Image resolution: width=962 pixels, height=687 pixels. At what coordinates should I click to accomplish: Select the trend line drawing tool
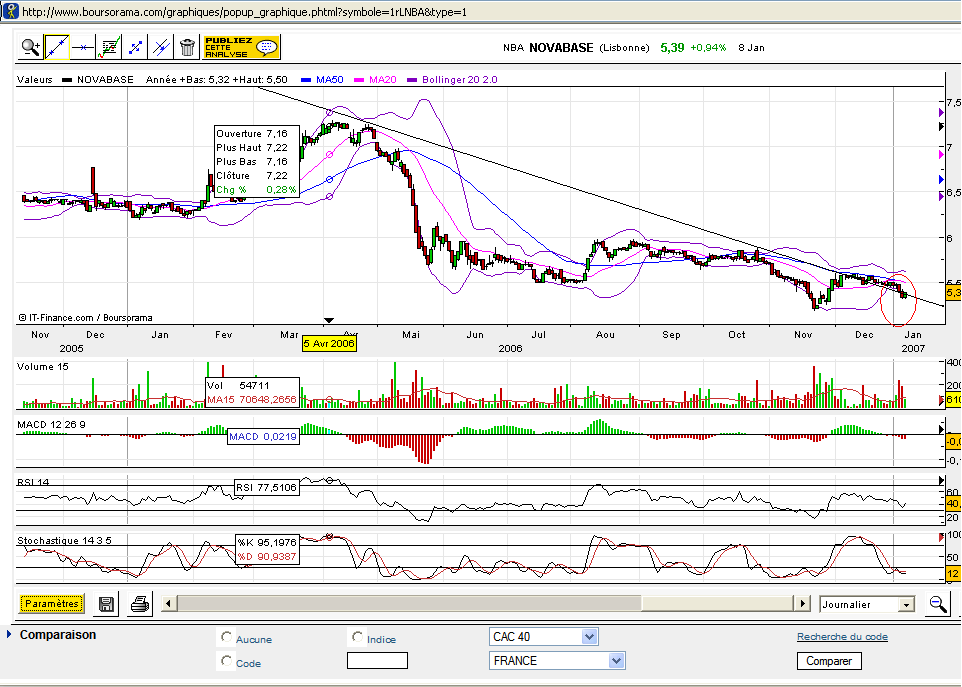(57, 46)
